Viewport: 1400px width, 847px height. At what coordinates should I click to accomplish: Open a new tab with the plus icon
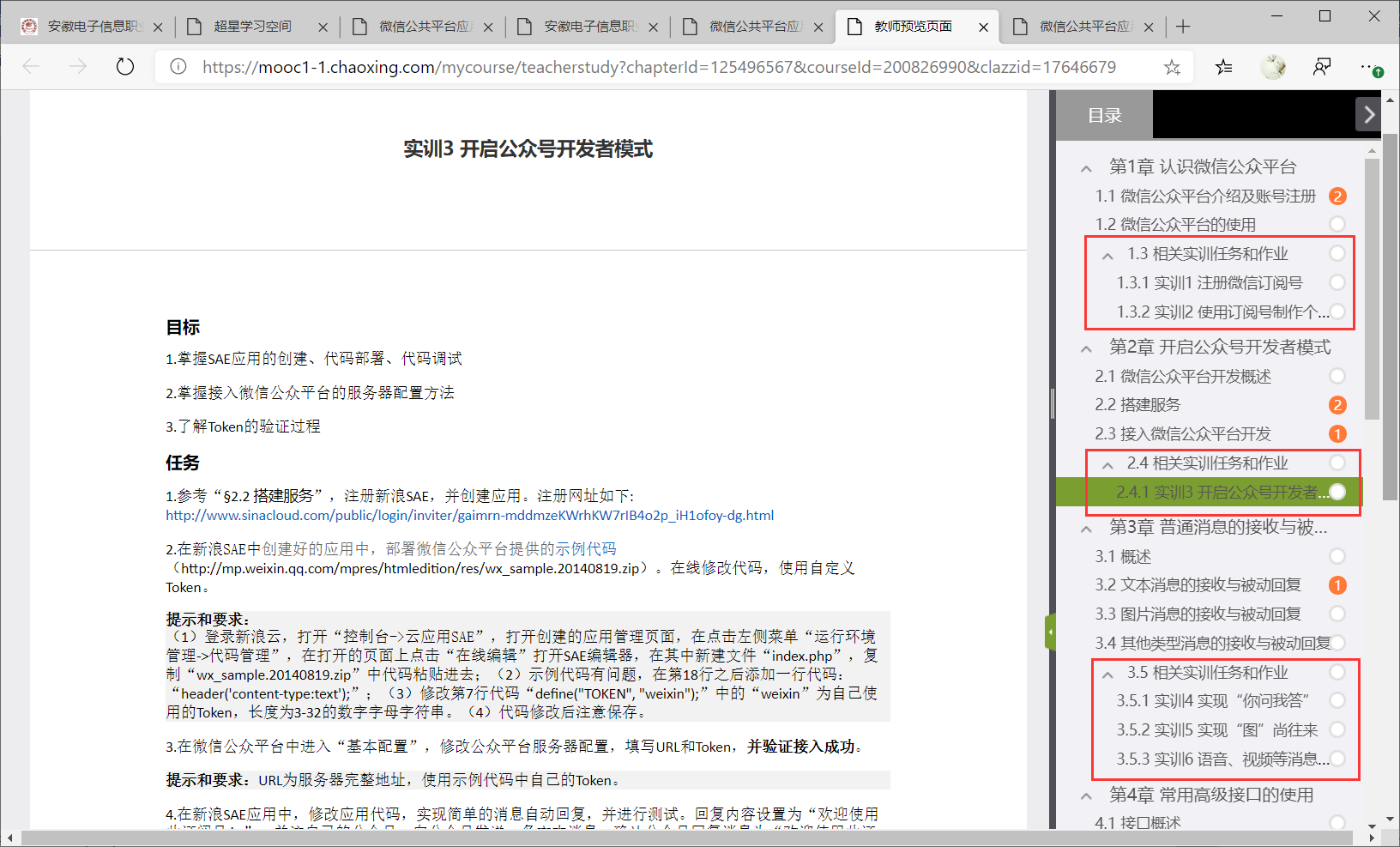click(x=1183, y=27)
